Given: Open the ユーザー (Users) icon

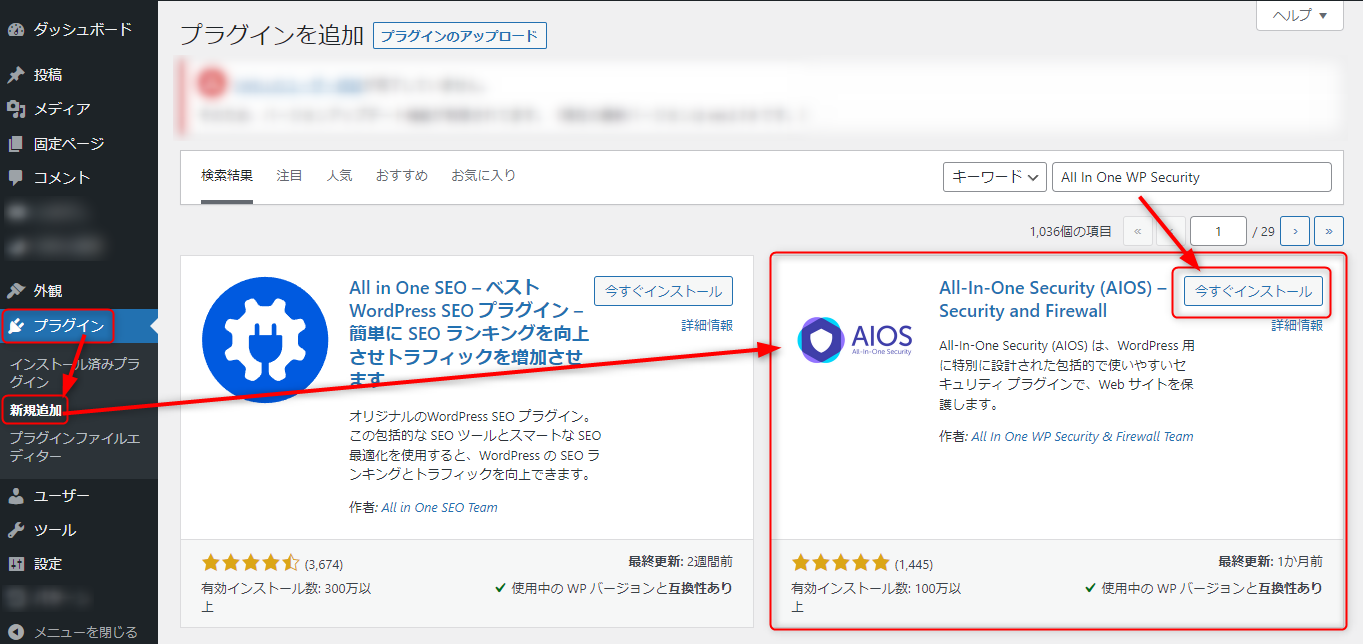Looking at the screenshot, I should (x=16, y=495).
